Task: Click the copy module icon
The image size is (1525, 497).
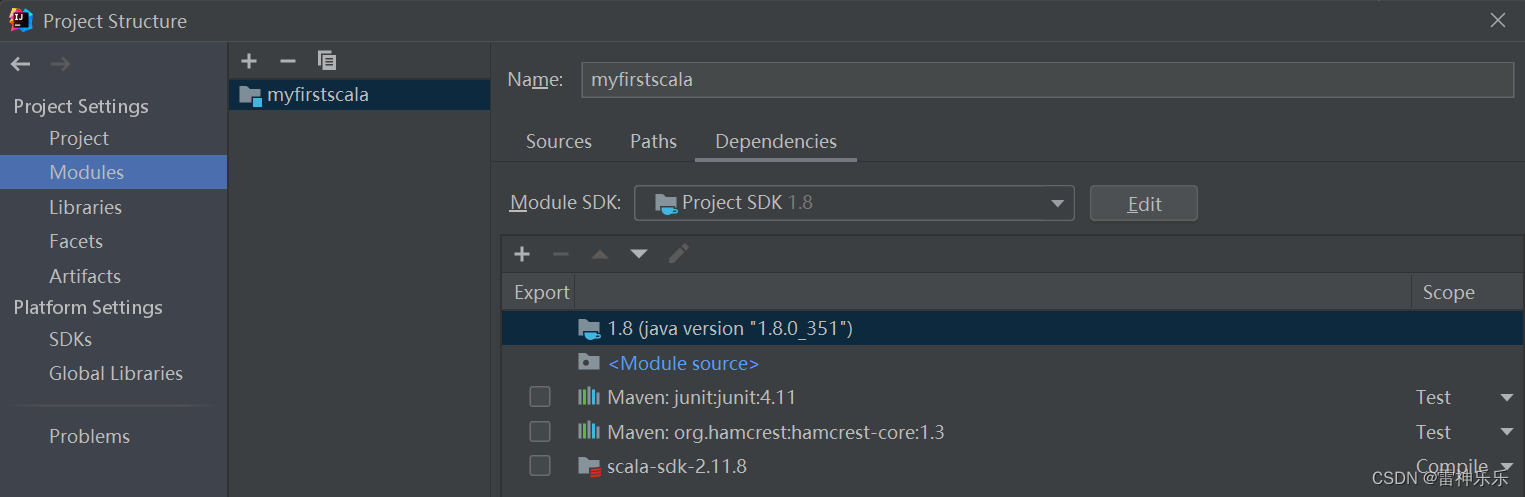Action: click(327, 61)
